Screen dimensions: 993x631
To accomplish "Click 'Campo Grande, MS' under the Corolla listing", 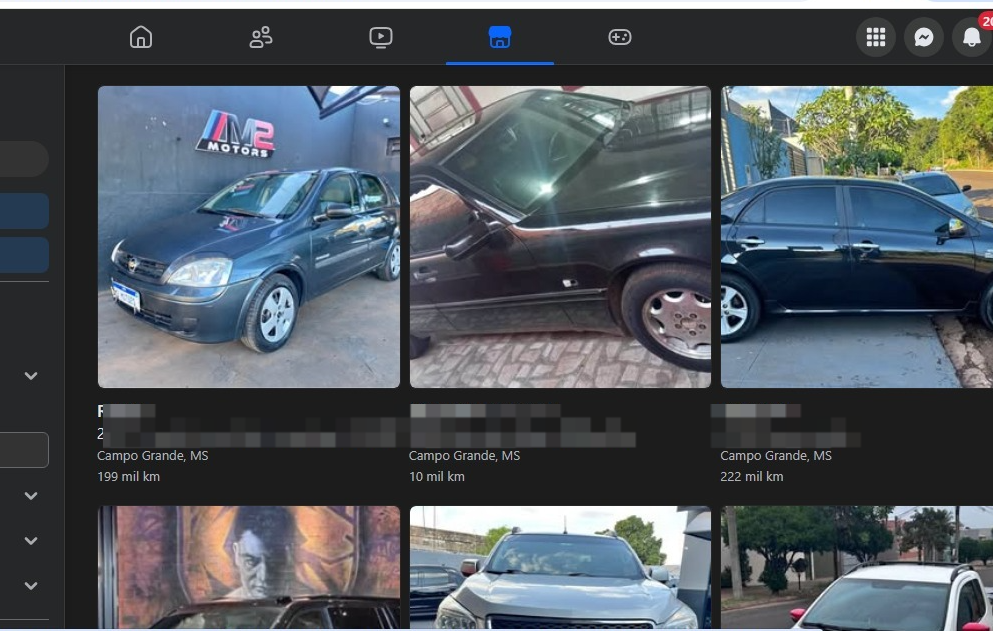I will click(x=776, y=456).
